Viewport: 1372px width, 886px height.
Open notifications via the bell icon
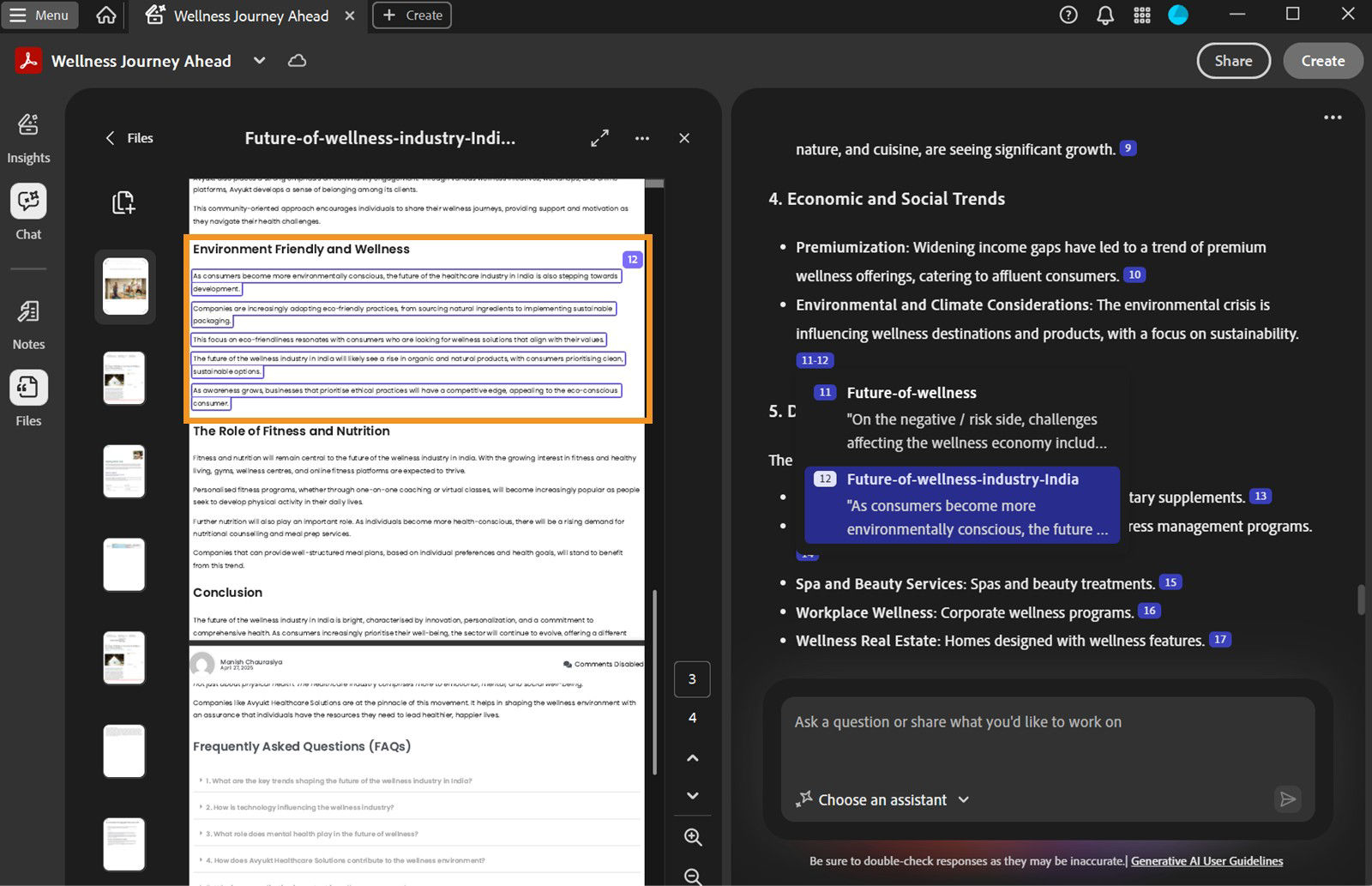coord(1104,15)
